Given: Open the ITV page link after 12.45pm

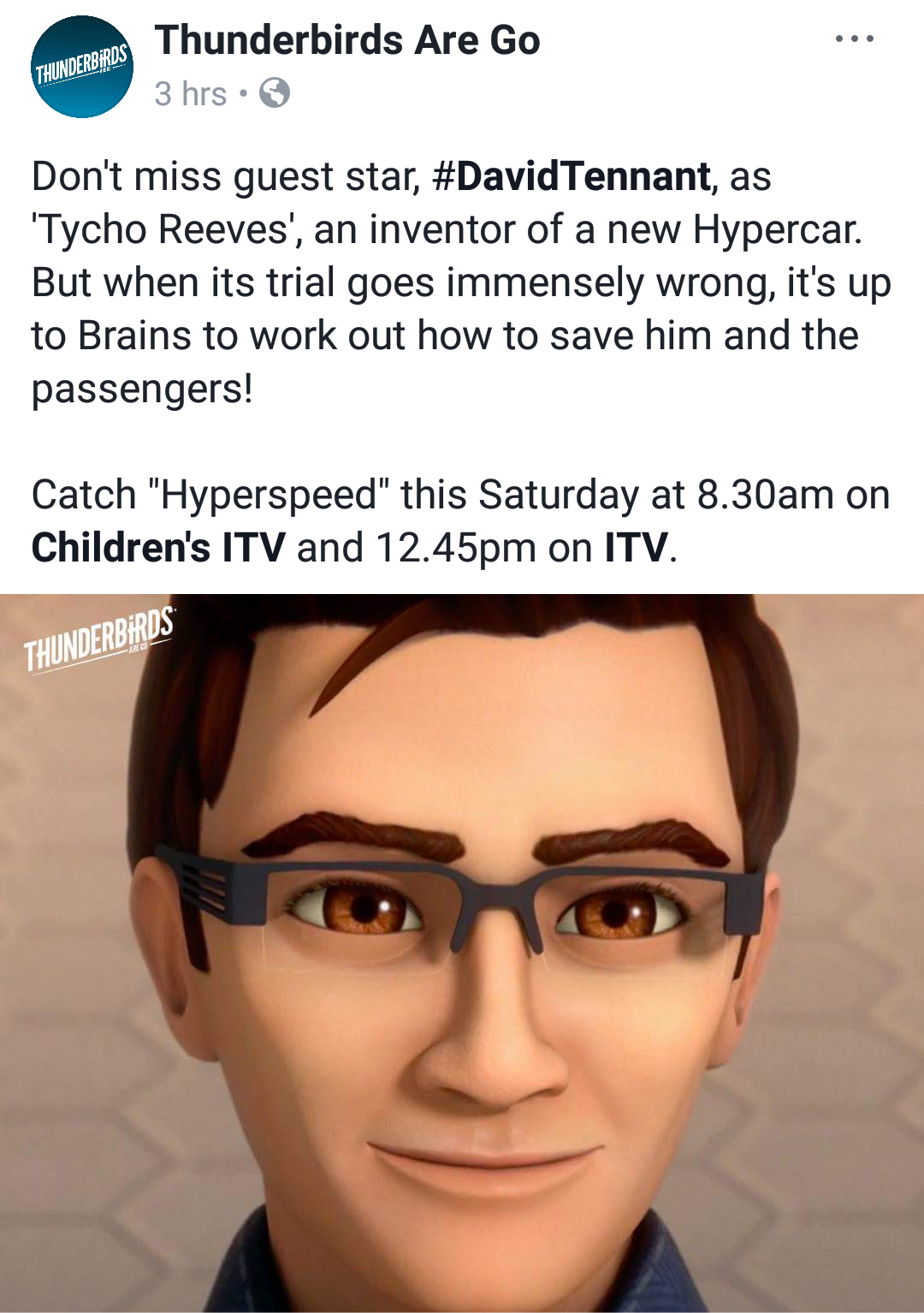Looking at the screenshot, I should click(637, 548).
